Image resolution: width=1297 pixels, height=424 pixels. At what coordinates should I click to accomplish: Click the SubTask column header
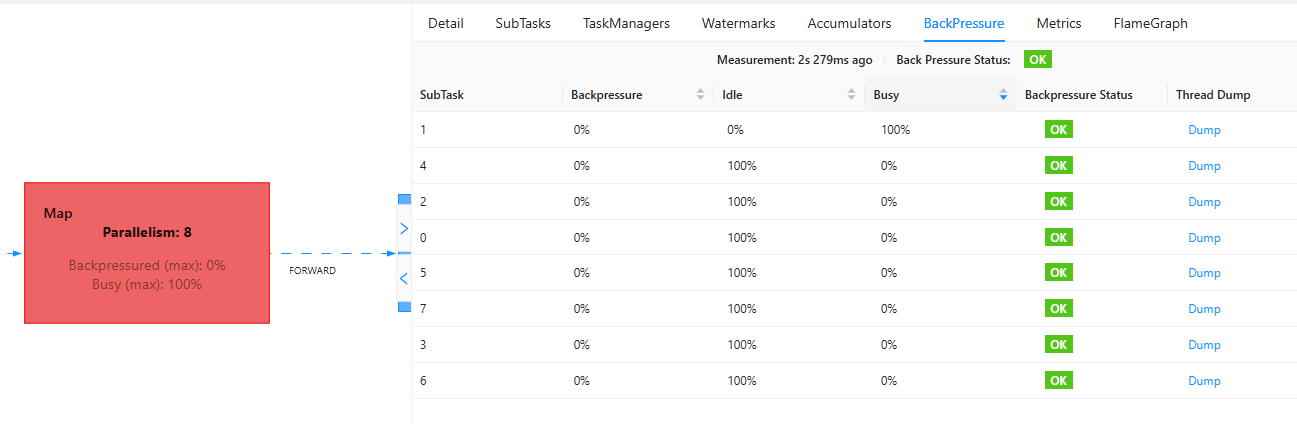pyautogui.click(x=441, y=95)
